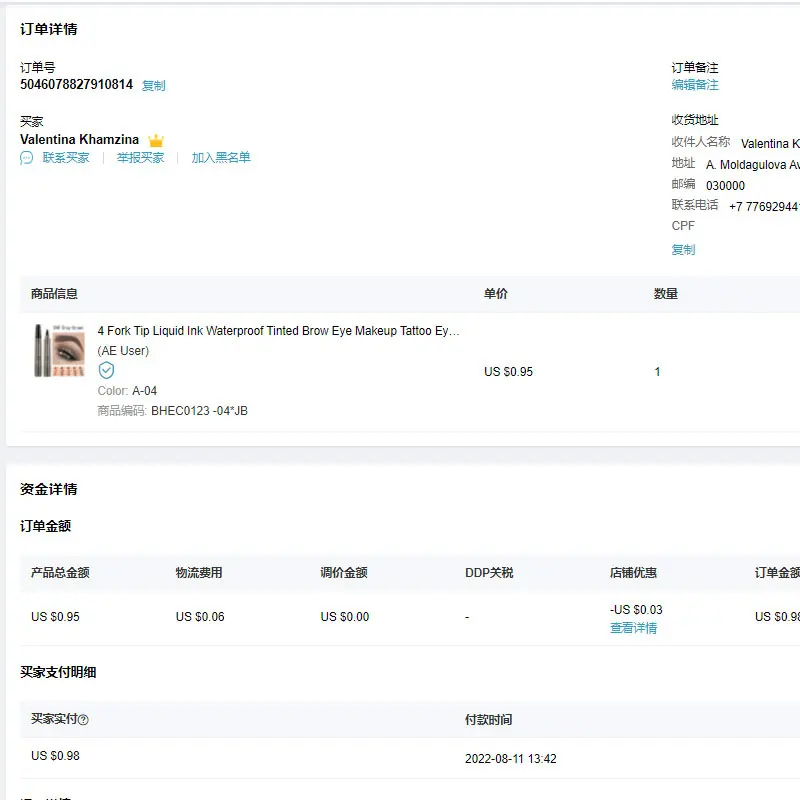The width and height of the screenshot is (800, 800).
Task: Copy the order number 5046078827910814
Action: pyautogui.click(x=153, y=86)
